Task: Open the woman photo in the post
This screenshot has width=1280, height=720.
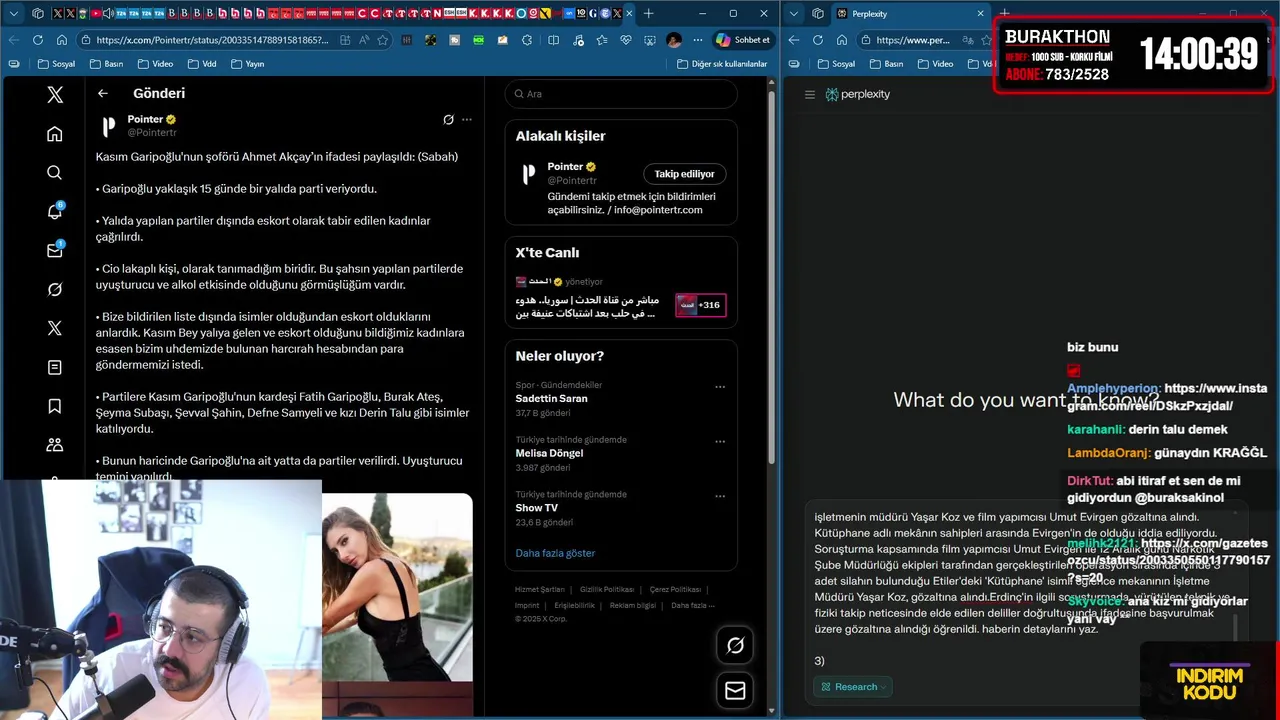Action: pyautogui.click(x=397, y=587)
